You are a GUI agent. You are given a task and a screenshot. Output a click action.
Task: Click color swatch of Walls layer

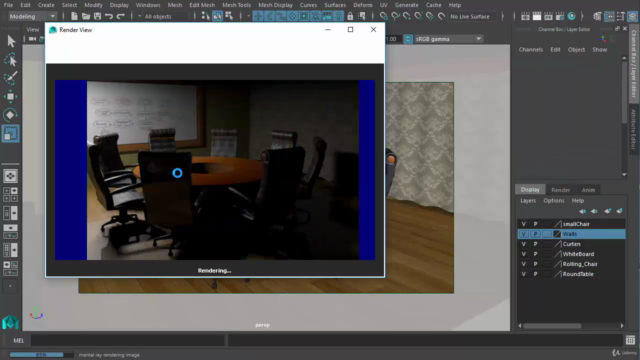[x=557, y=234]
